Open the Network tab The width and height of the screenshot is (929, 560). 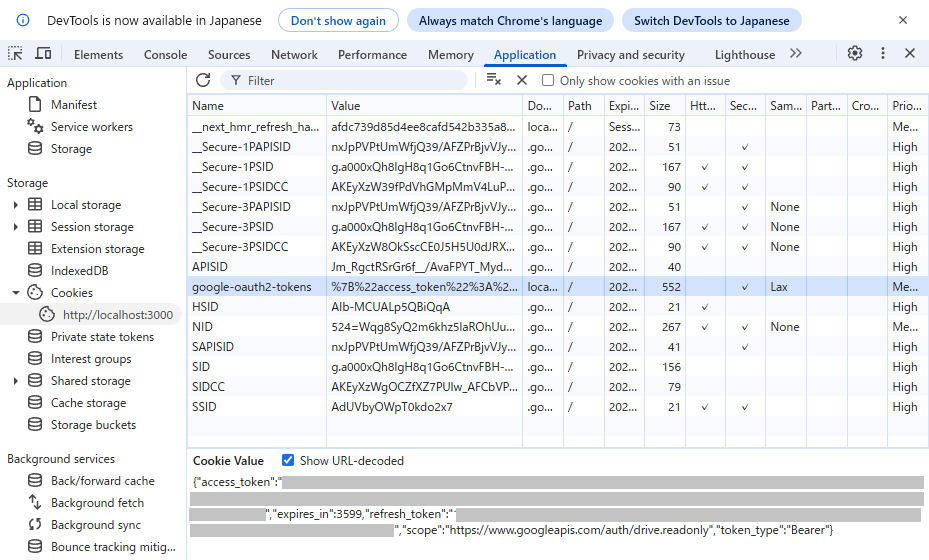point(294,55)
